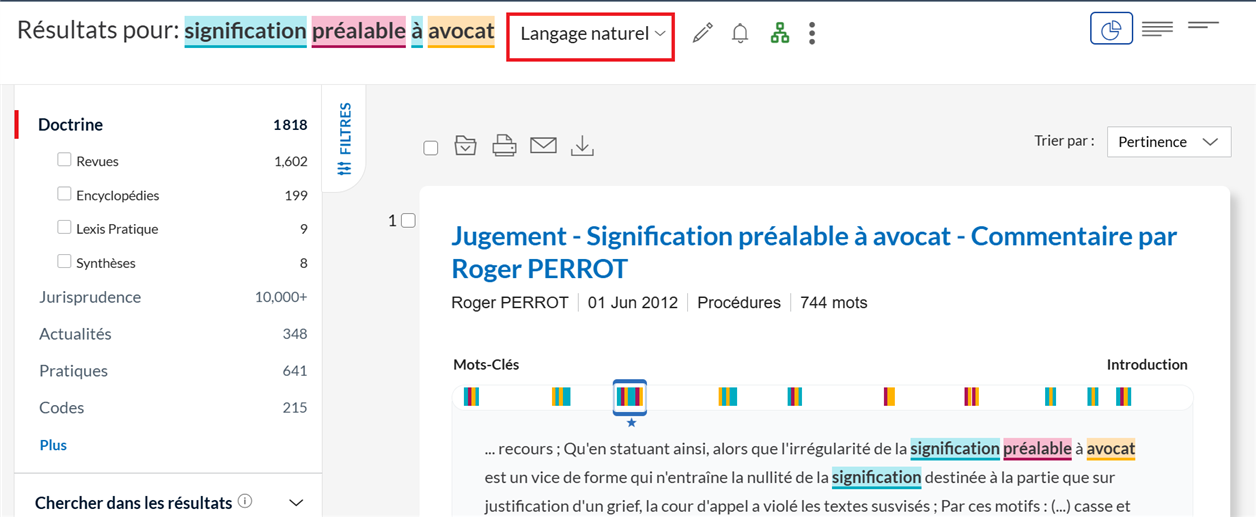Open the Trier par Pertinence dropdown
The image size is (1256, 517).
click(x=1169, y=142)
